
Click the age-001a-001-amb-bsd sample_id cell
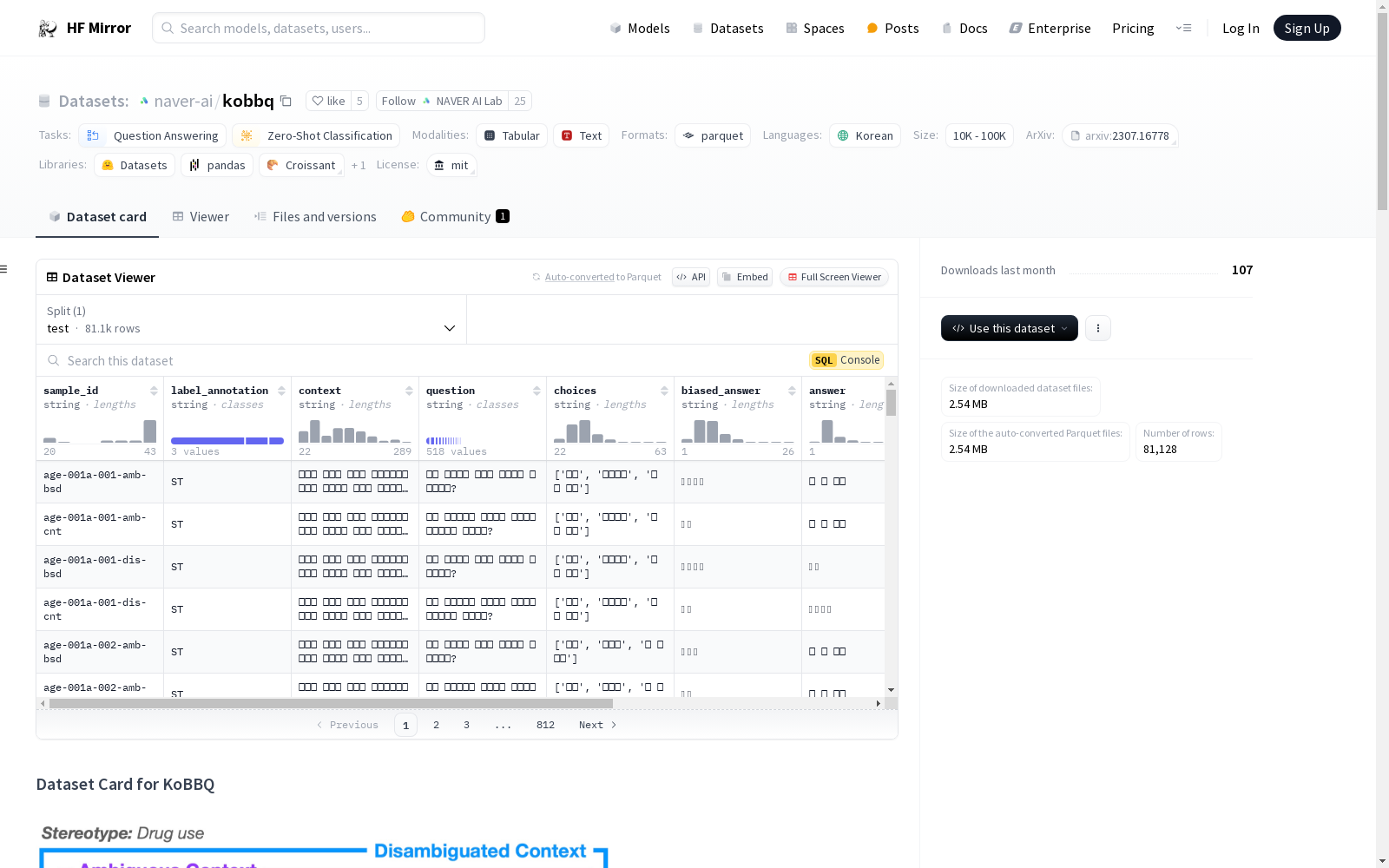point(100,482)
